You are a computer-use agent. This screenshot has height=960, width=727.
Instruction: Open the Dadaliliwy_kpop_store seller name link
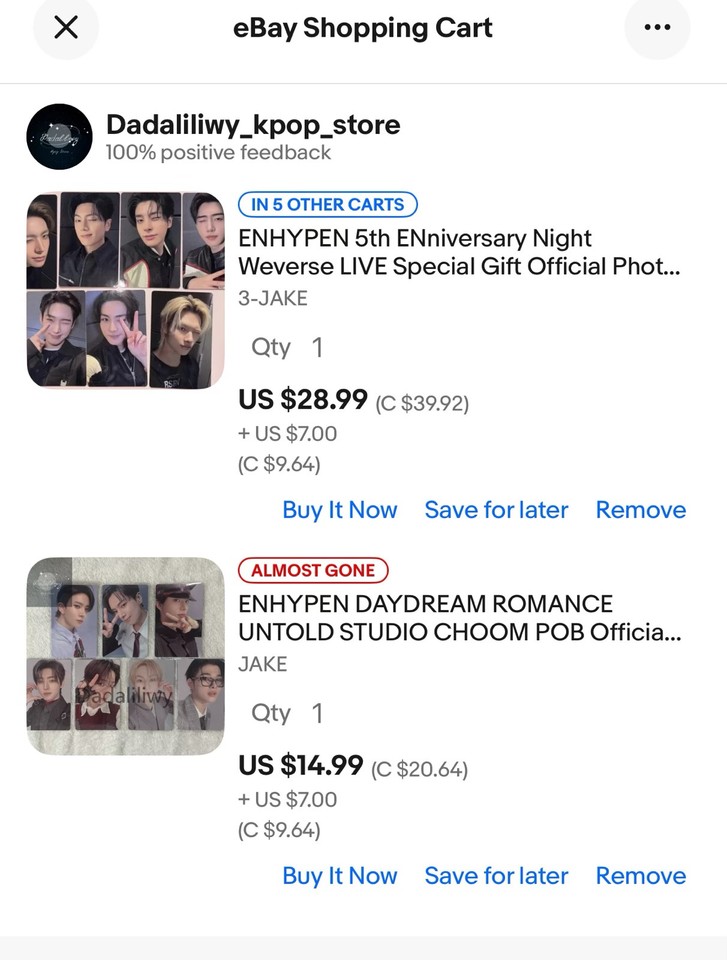click(253, 125)
